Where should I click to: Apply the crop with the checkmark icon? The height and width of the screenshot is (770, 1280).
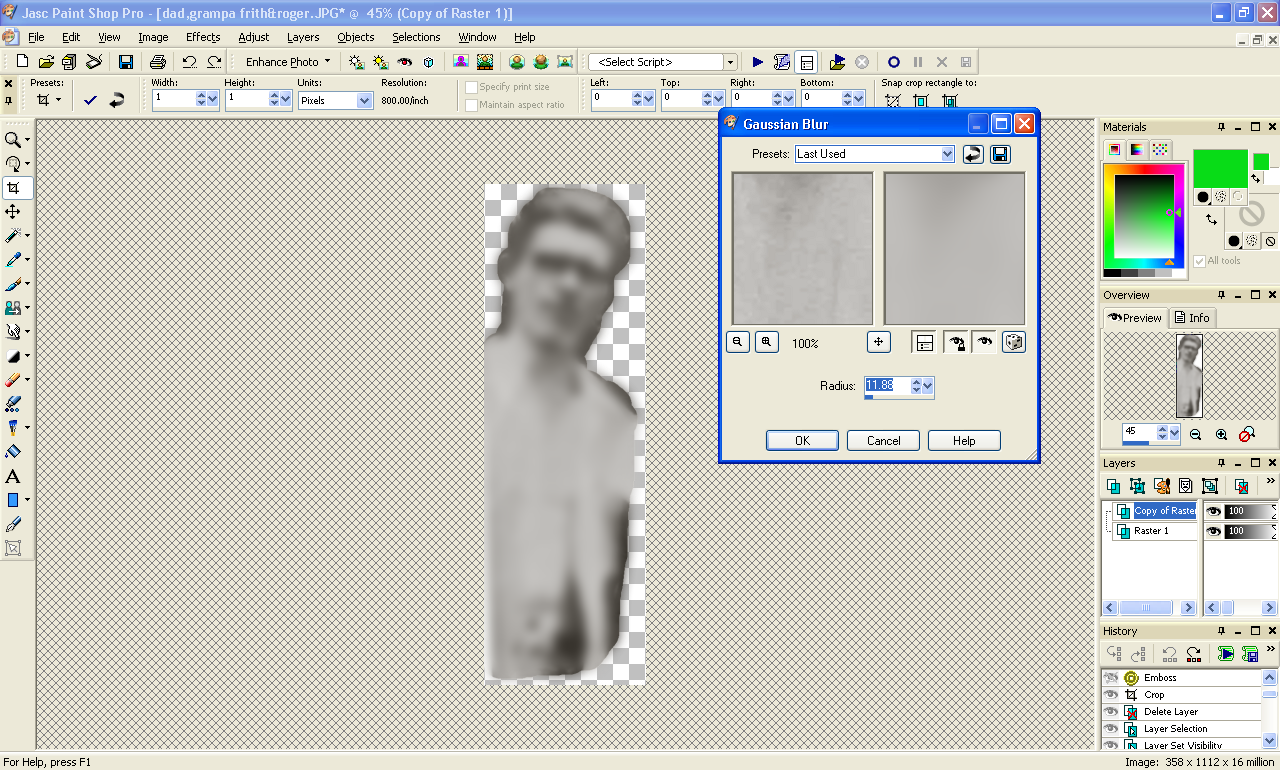pyautogui.click(x=91, y=100)
